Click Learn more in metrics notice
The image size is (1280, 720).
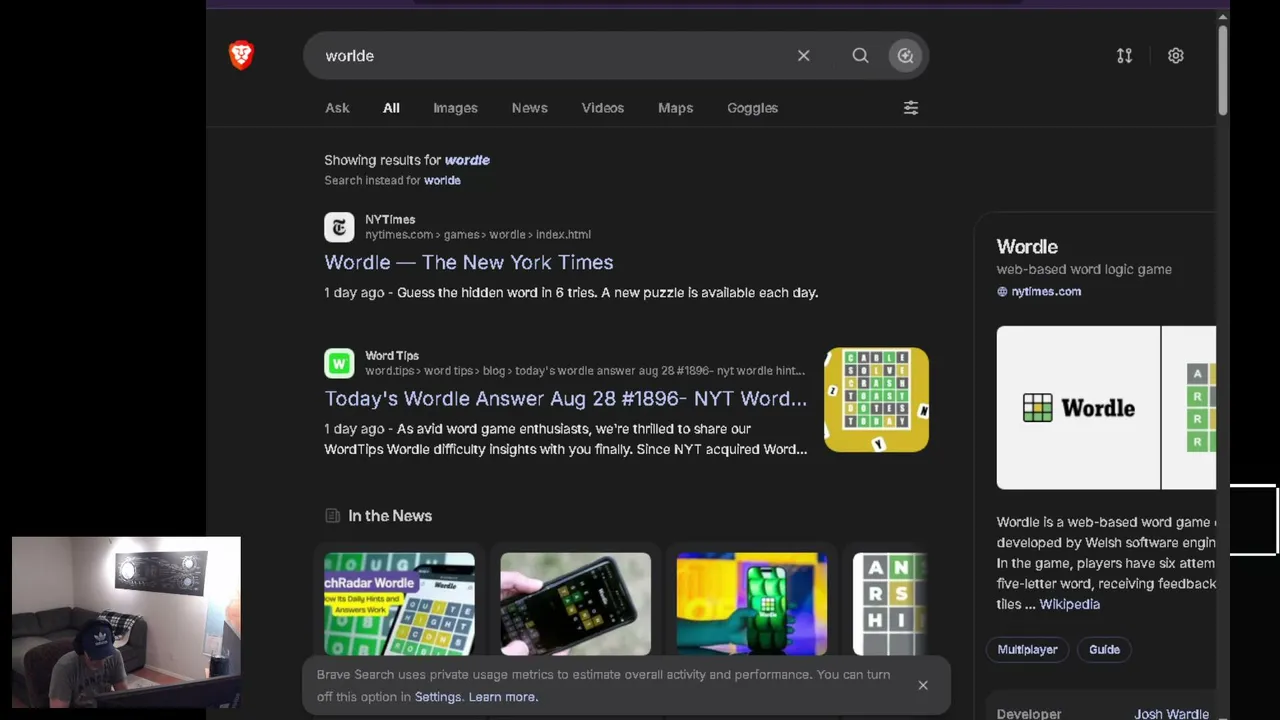pyautogui.click(x=503, y=697)
